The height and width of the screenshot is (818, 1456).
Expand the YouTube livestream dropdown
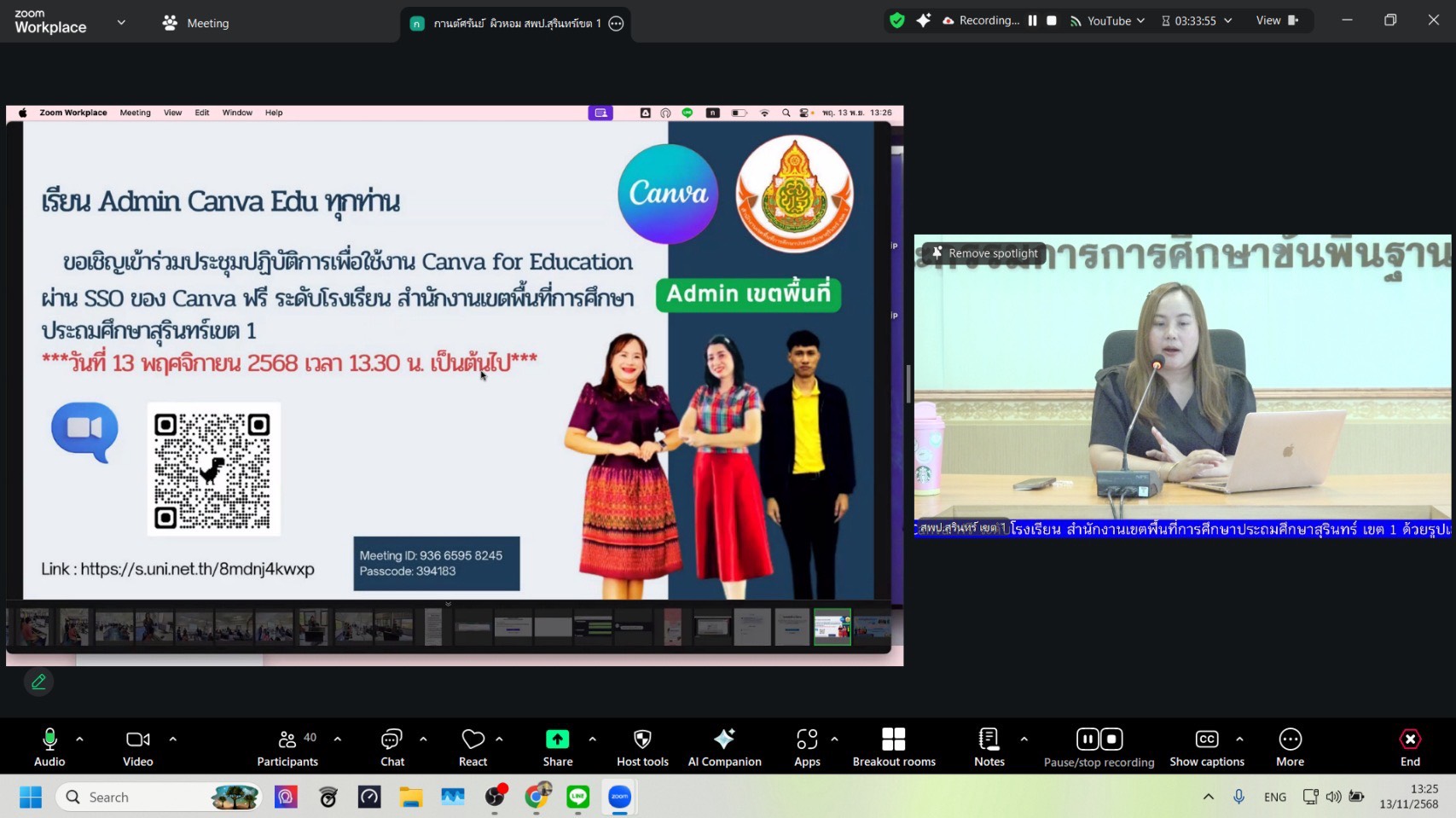point(1108,20)
